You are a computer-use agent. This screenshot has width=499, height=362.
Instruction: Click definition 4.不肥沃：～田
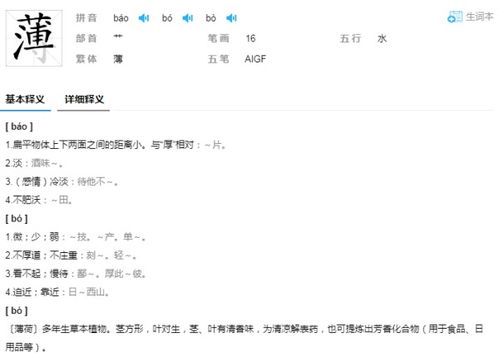[x=39, y=200]
